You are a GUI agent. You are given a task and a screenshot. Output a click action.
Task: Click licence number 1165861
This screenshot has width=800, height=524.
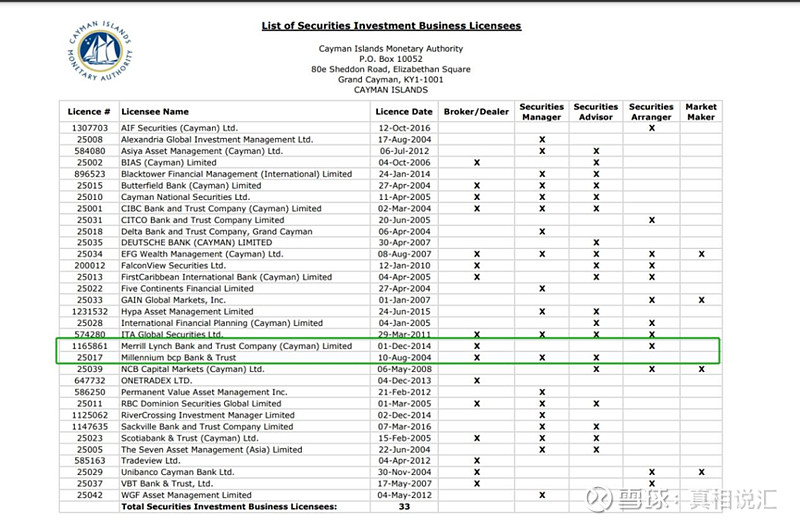click(x=90, y=346)
